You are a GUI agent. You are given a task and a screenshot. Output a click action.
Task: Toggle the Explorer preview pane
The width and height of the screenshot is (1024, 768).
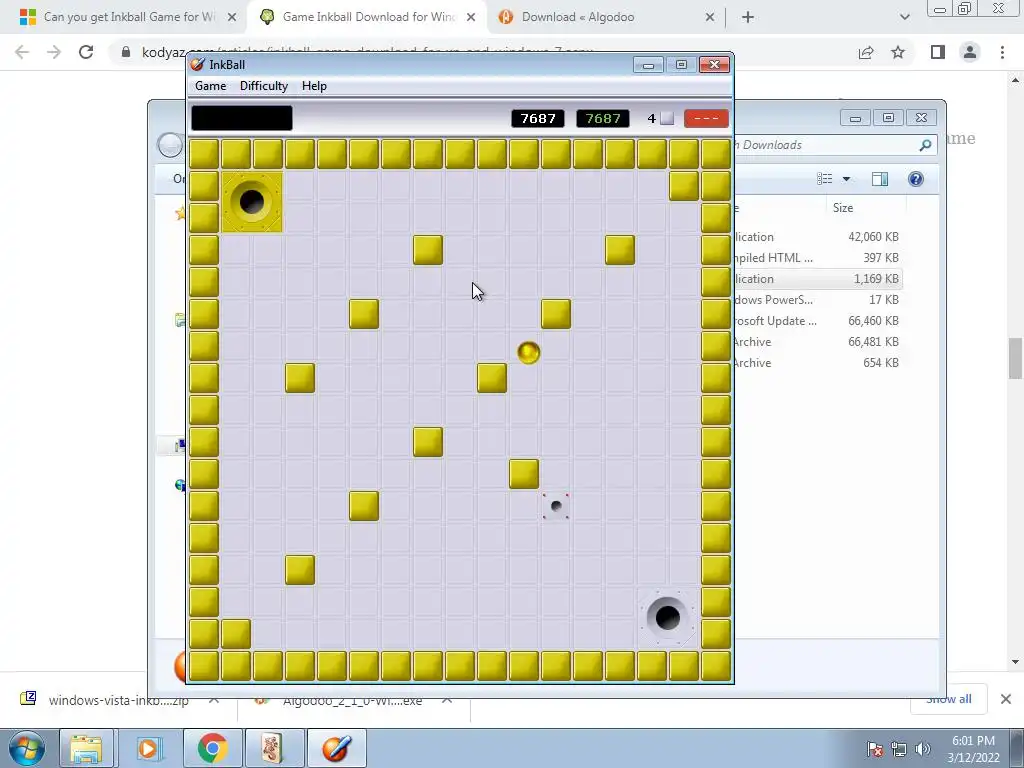pyautogui.click(x=880, y=179)
